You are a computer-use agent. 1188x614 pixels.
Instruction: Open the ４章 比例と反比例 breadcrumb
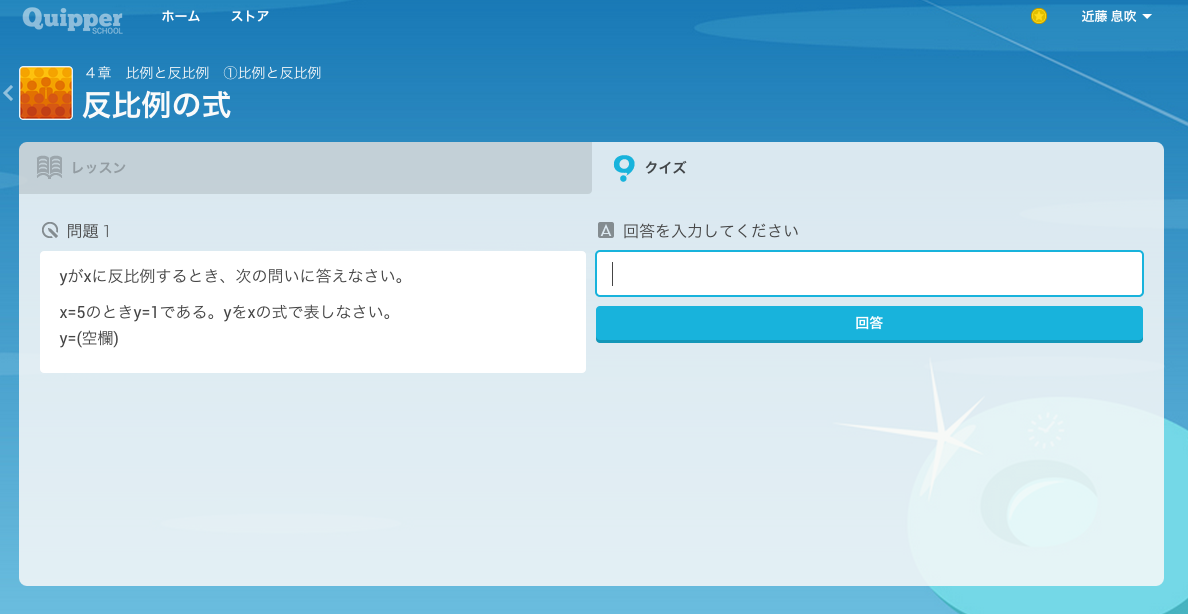(147, 73)
